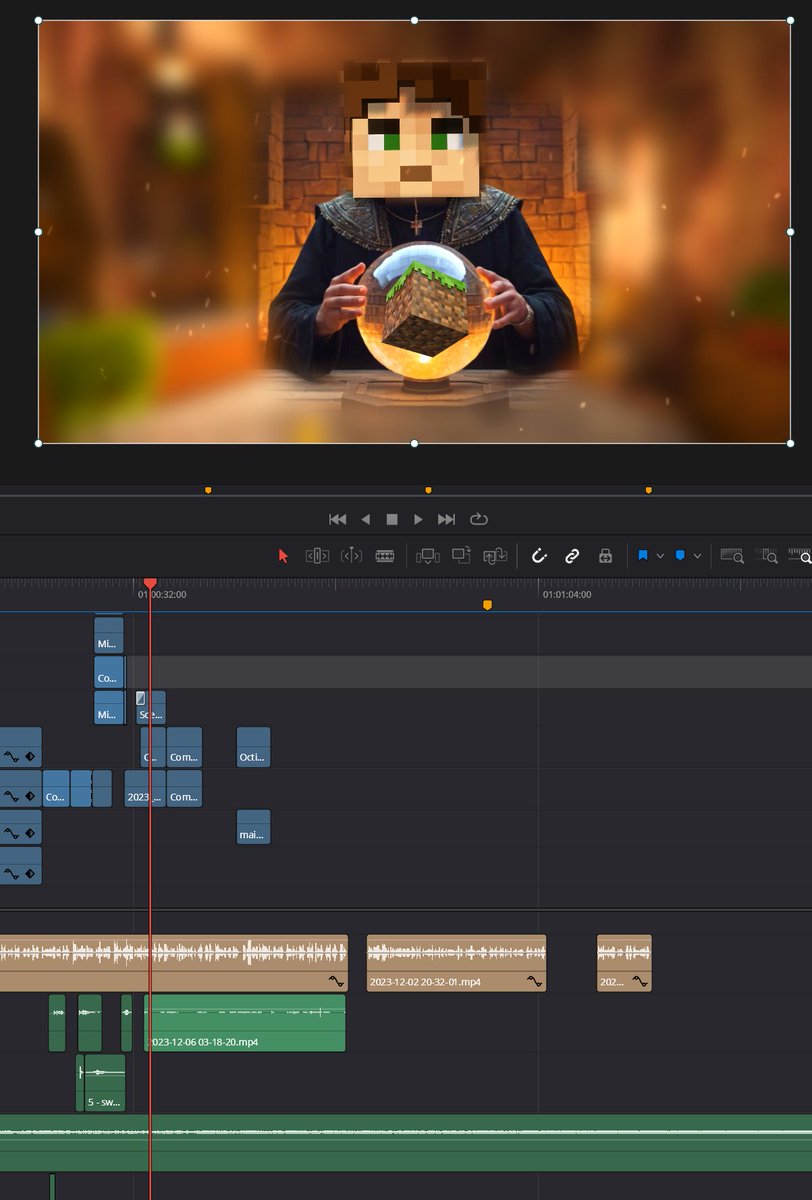Select green audio clip "2023-12-06 03-18-20.mp4"
The width and height of the screenshot is (812, 1200).
[x=245, y=1023]
